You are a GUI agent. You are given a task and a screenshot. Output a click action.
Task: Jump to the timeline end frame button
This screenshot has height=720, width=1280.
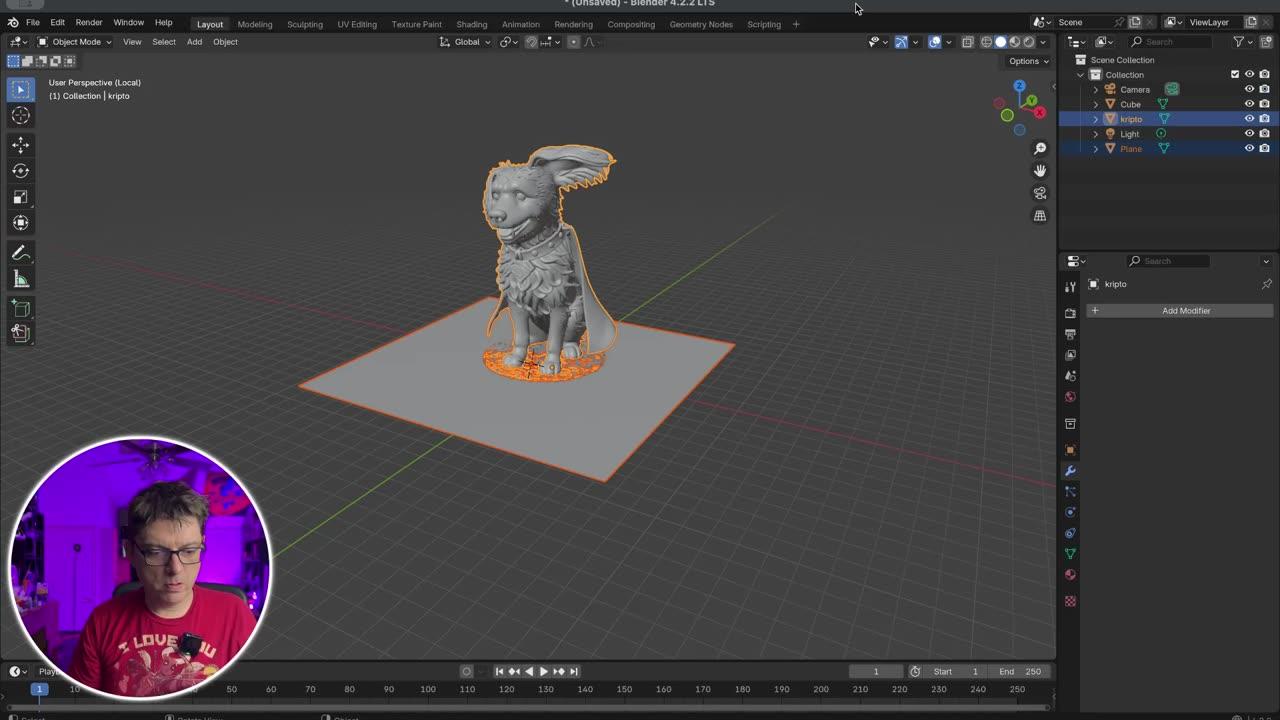pyautogui.click(x=574, y=671)
